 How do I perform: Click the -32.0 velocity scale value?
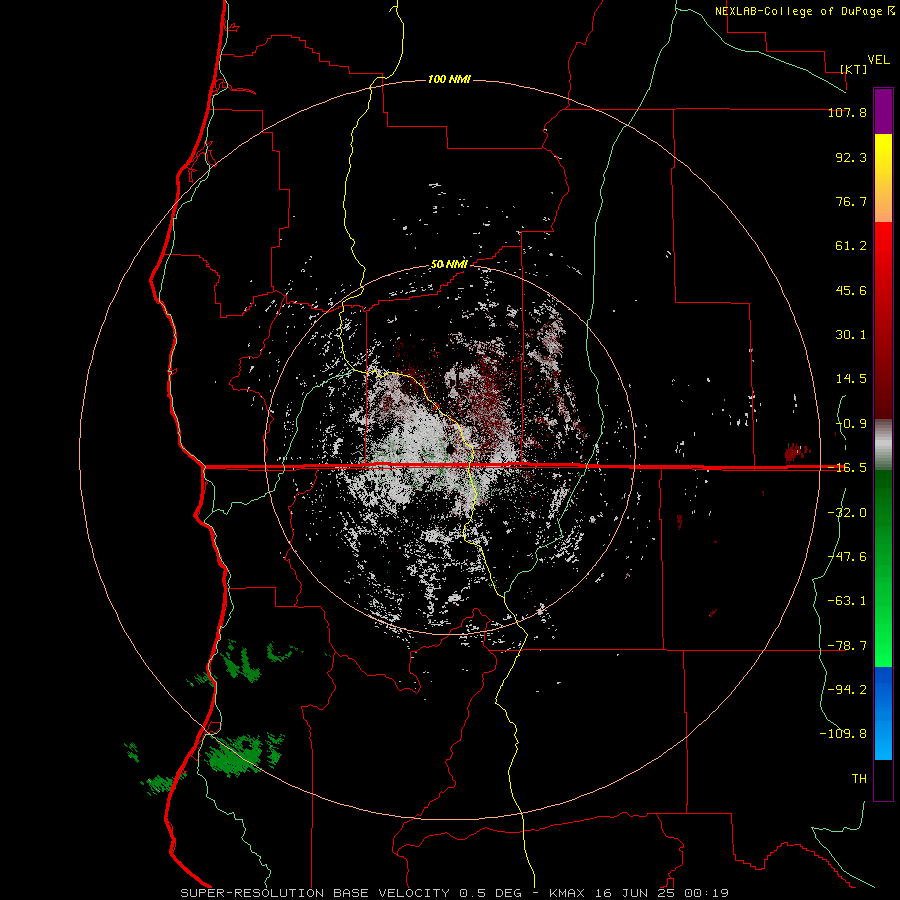point(847,513)
